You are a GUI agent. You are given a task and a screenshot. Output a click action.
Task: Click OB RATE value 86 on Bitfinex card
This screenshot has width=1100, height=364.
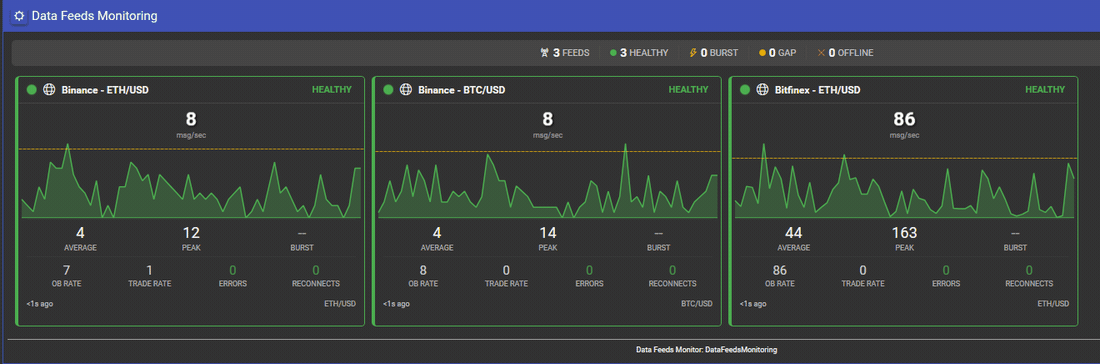point(779,270)
